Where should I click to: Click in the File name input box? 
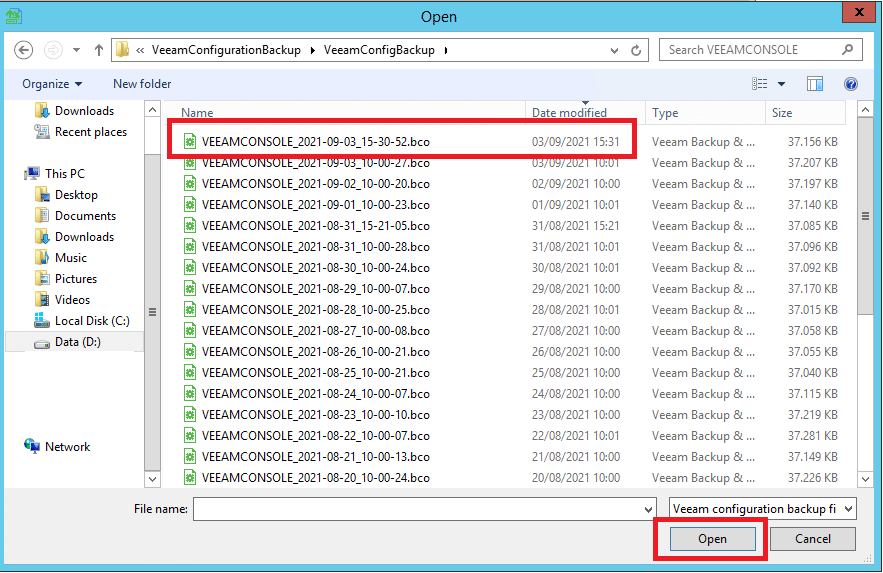pyautogui.click(x=417, y=509)
